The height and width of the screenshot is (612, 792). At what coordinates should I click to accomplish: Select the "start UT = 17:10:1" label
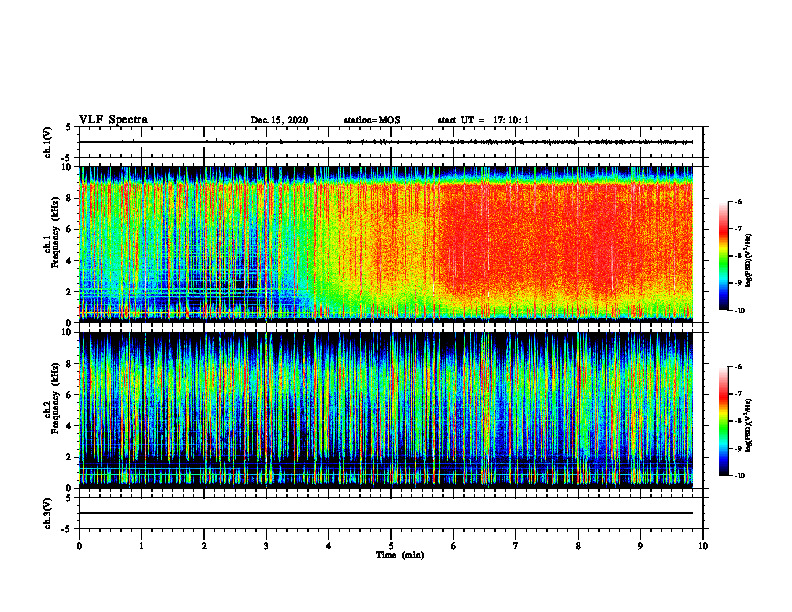(x=483, y=120)
